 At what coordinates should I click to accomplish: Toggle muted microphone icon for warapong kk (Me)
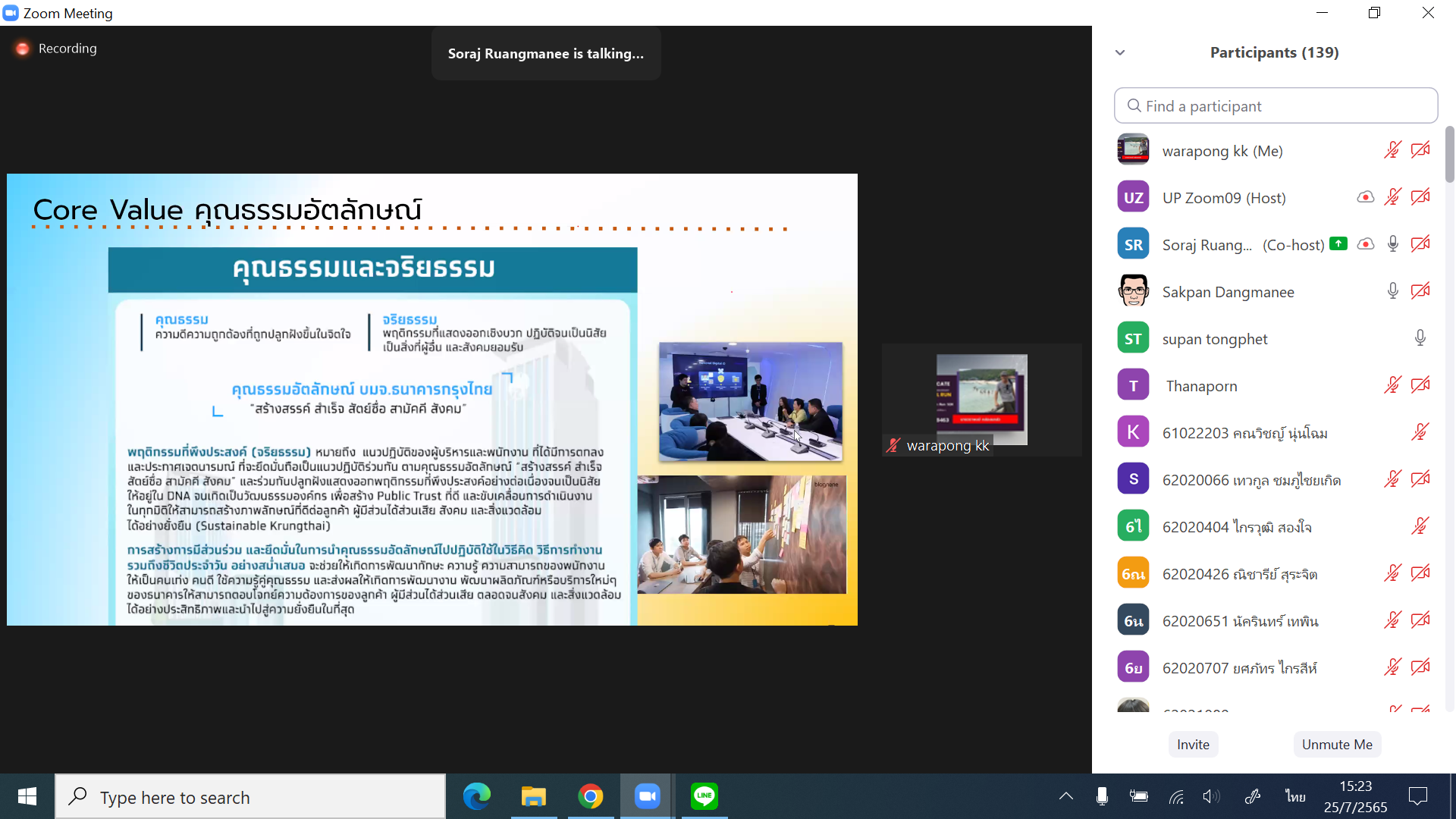pos(1392,150)
